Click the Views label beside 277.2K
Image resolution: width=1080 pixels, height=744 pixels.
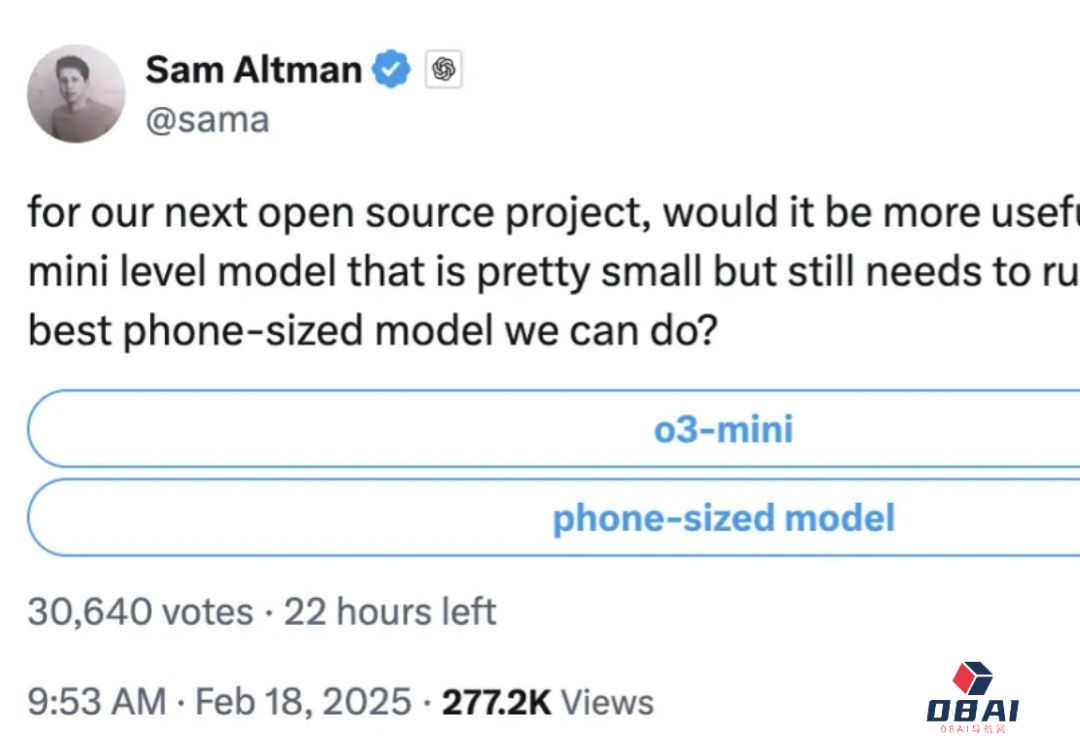click(607, 703)
